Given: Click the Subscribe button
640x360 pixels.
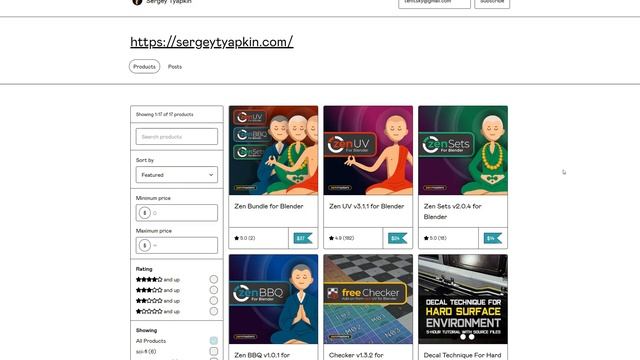Looking at the screenshot, I should 492,2.
